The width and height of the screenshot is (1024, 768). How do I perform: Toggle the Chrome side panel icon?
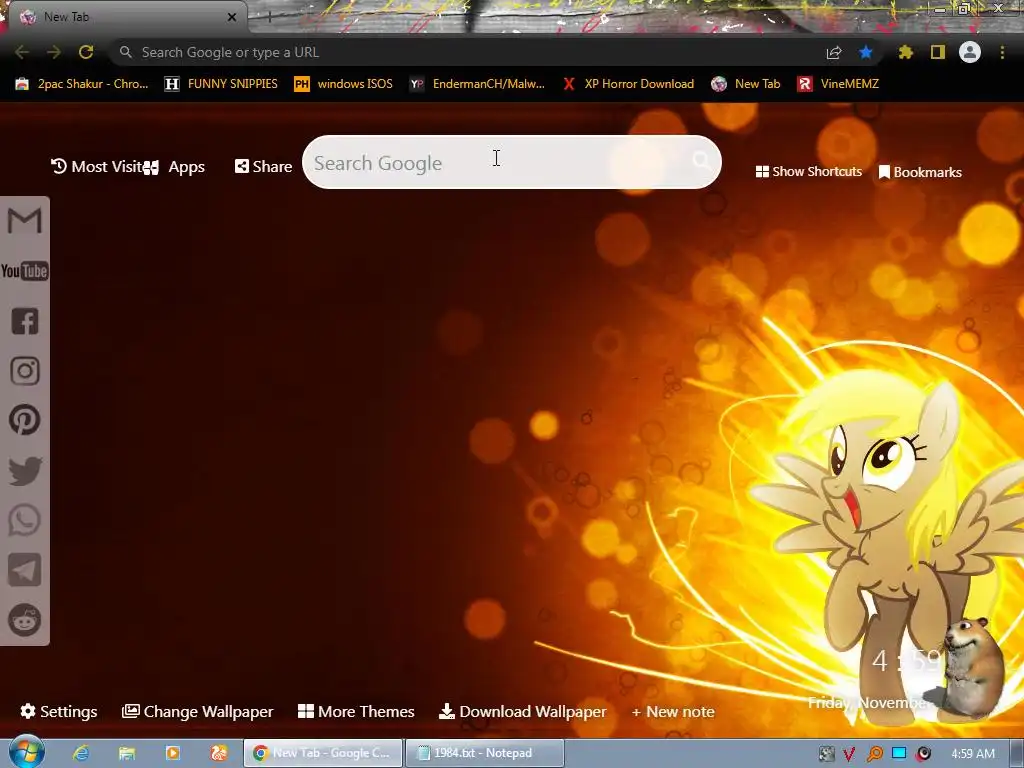coord(938,52)
